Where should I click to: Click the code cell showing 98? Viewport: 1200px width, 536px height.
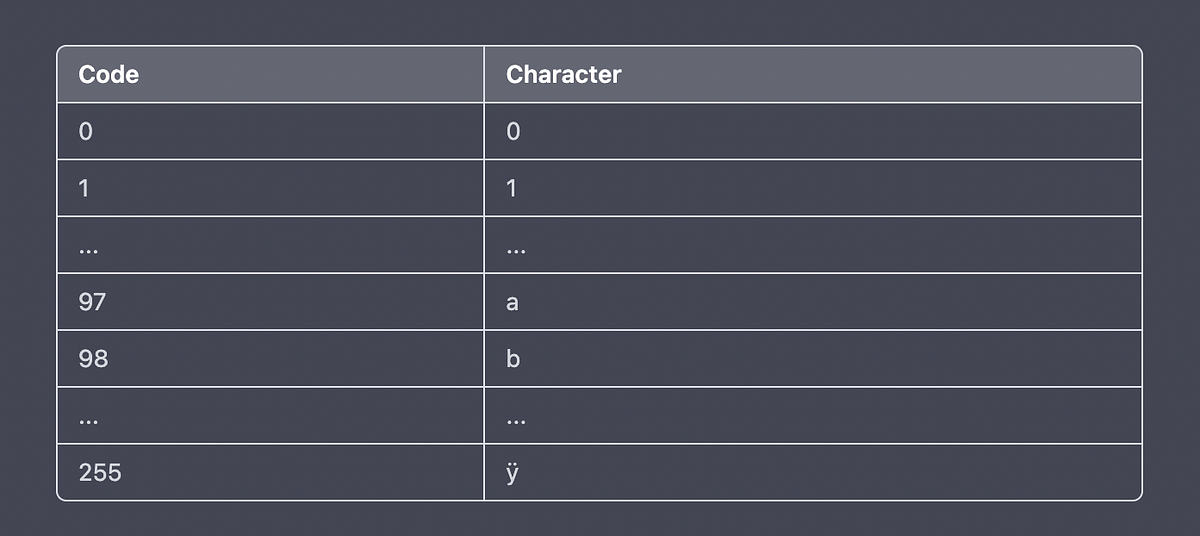92,359
